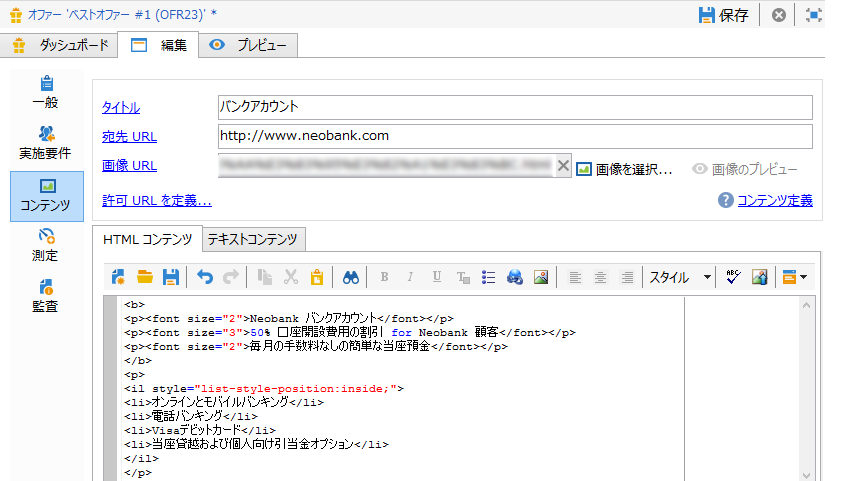Click the display mode window icon
Viewport: 855px width, 481px height.
(789, 277)
